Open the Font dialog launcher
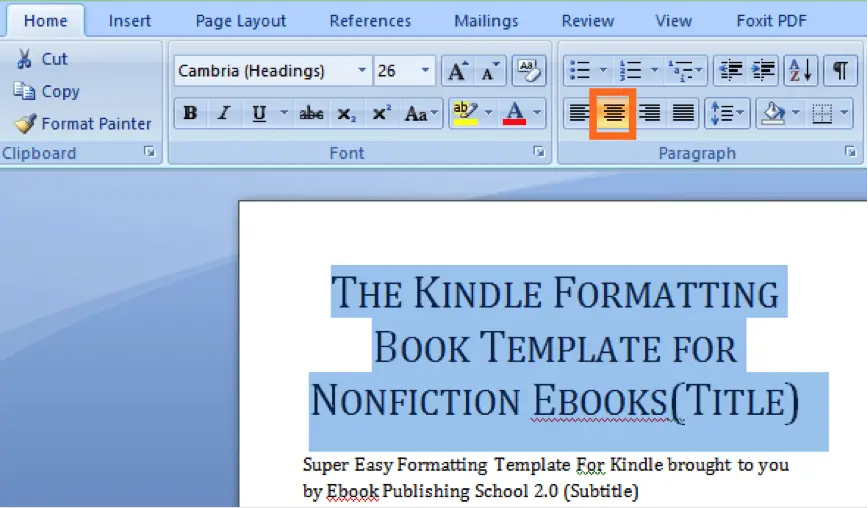 (x=539, y=152)
